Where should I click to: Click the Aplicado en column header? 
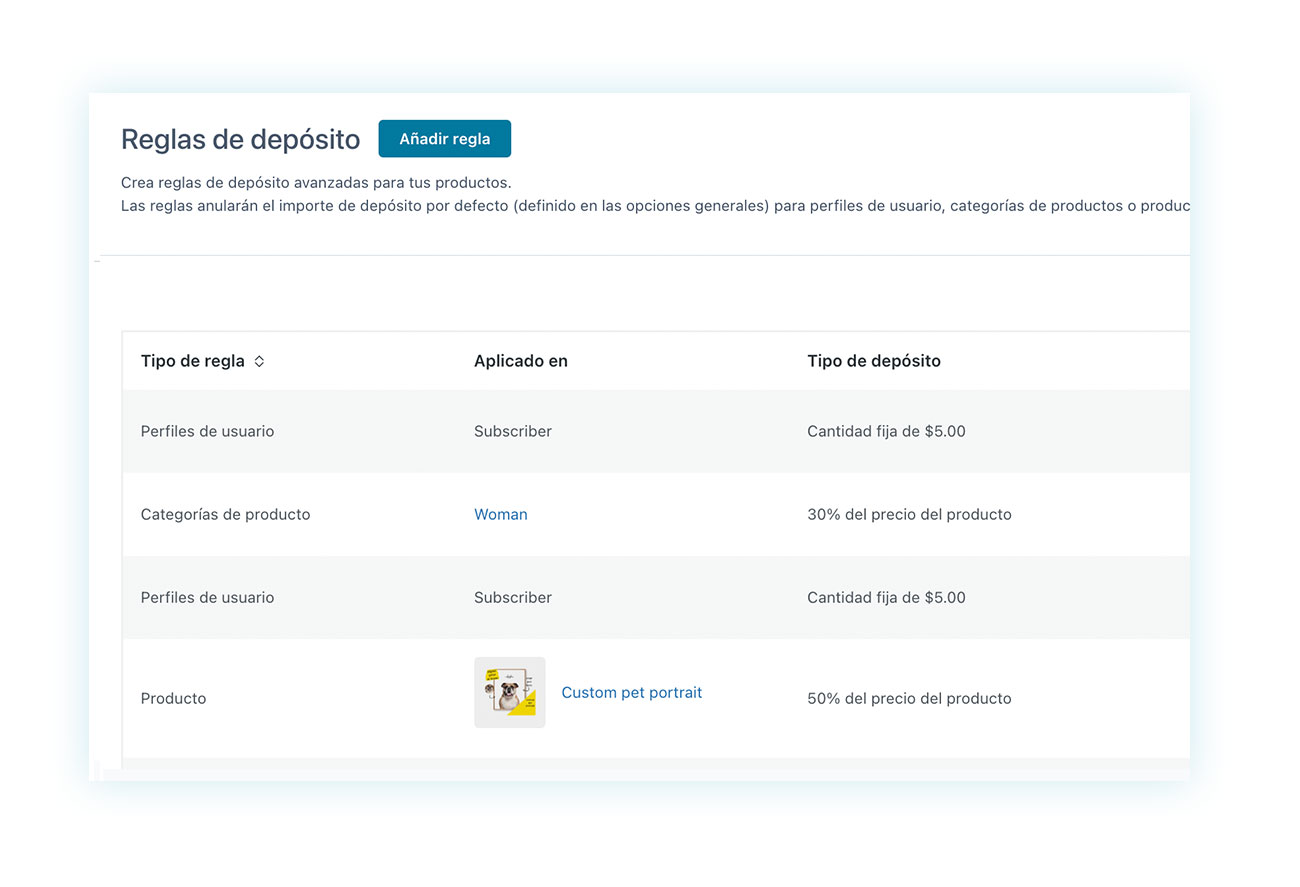coord(521,361)
